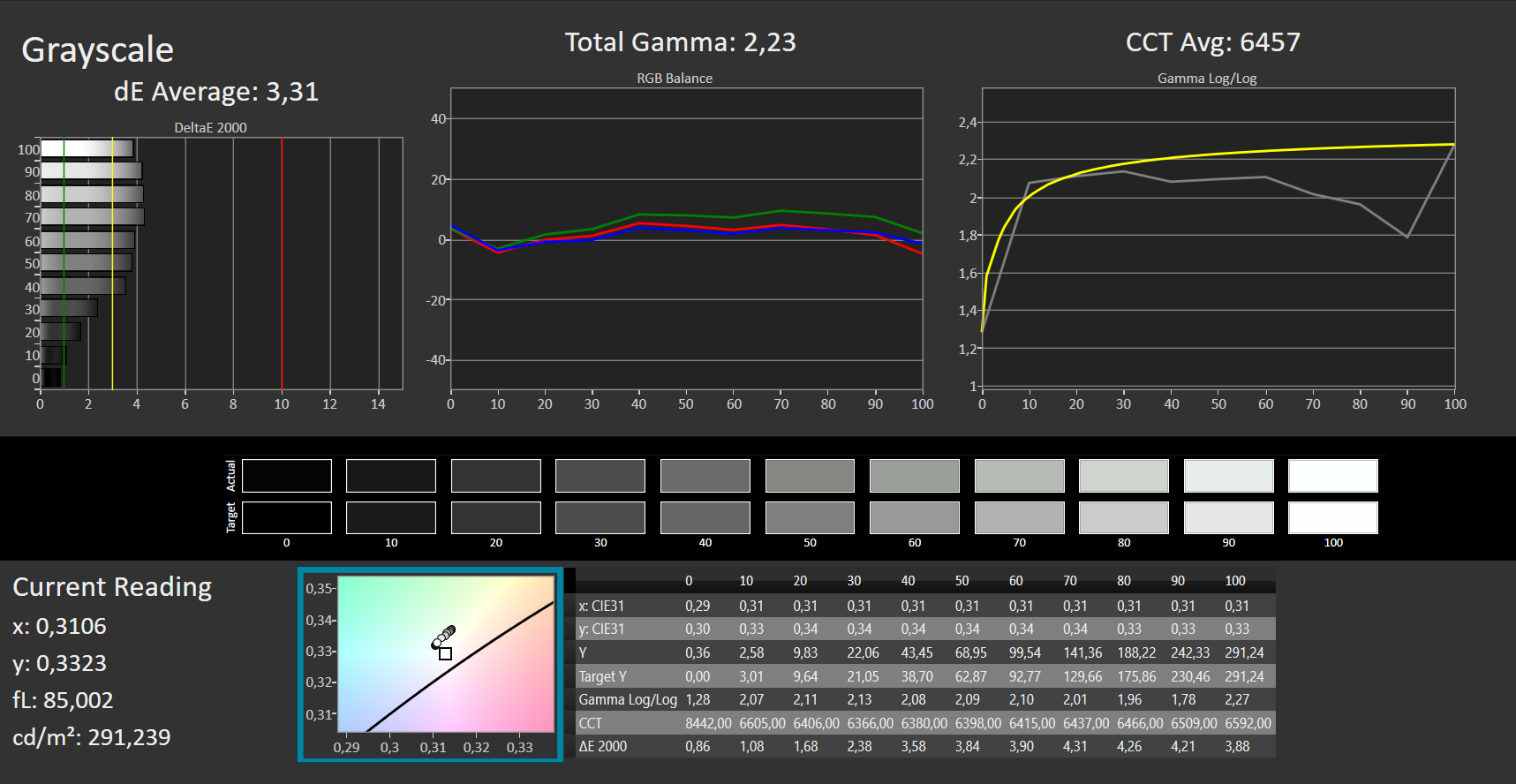Click the Gamma Log/Log value for 90

1183,699
